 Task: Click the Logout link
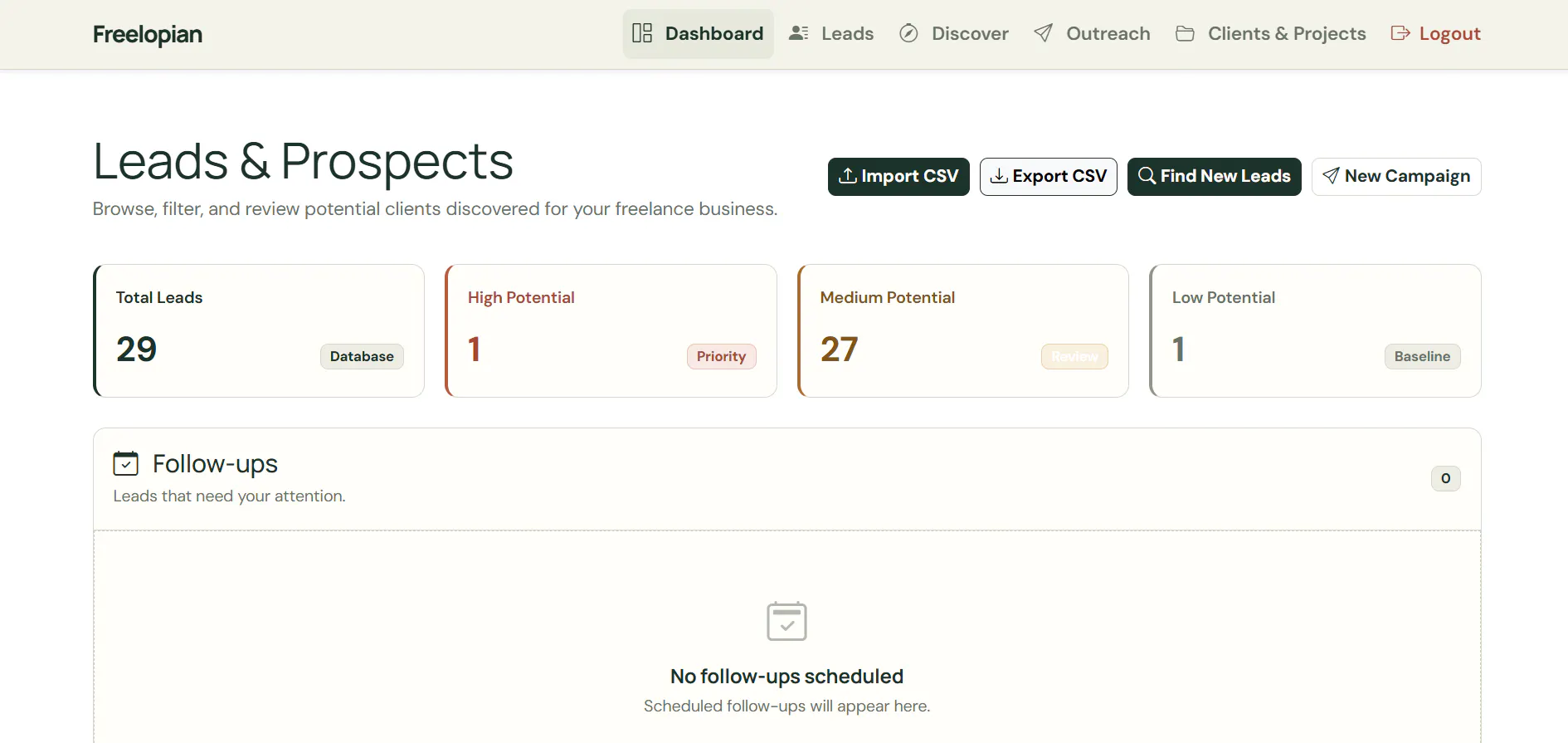click(1436, 34)
